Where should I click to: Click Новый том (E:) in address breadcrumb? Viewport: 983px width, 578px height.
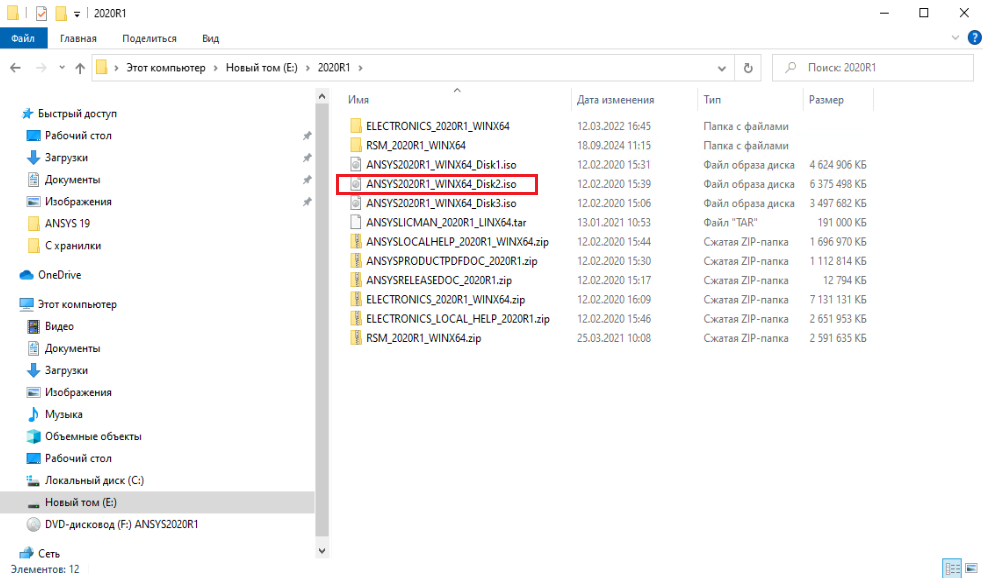coord(261,68)
